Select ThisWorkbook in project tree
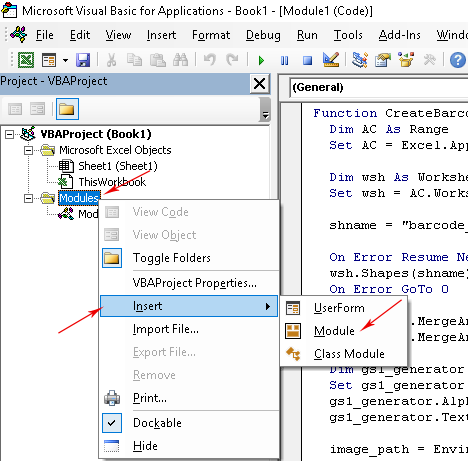Image resolution: width=468 pixels, height=461 pixels. 112,182
